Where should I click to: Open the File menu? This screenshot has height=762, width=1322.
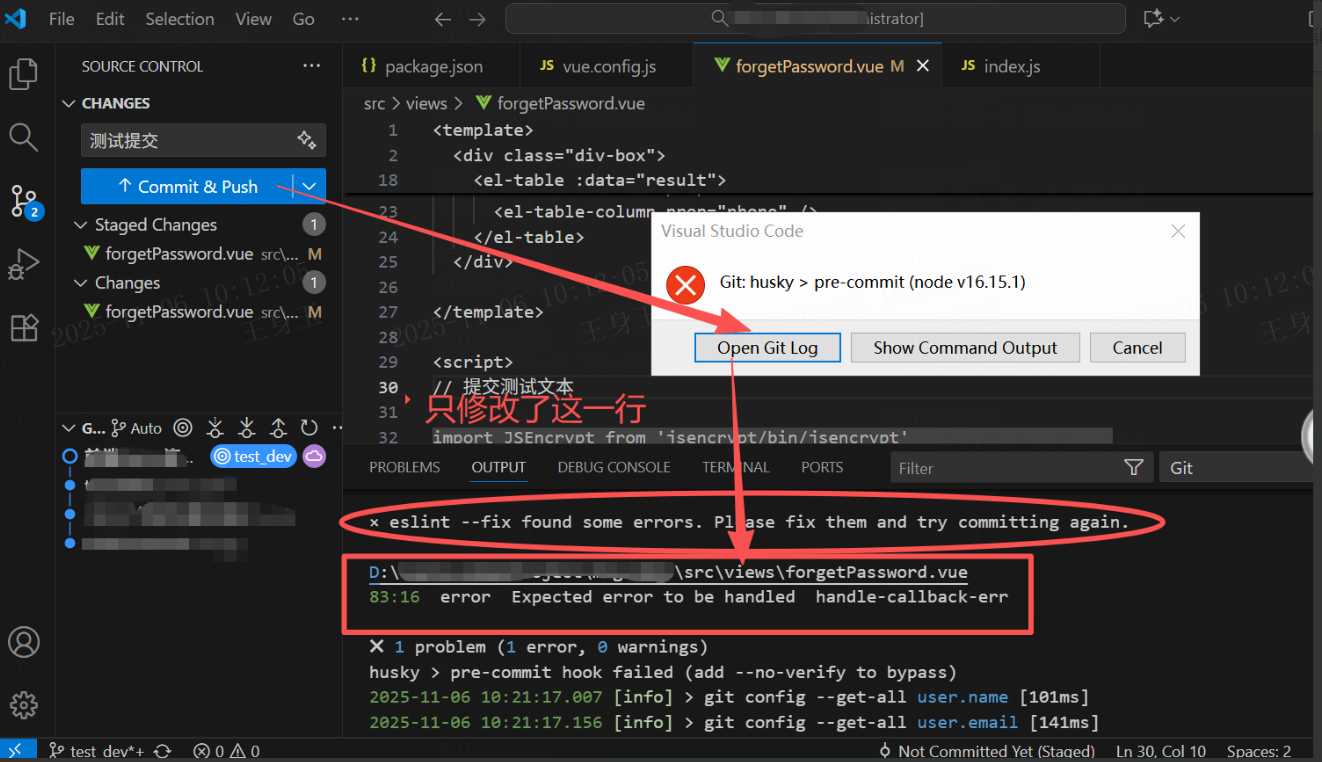pos(62,19)
